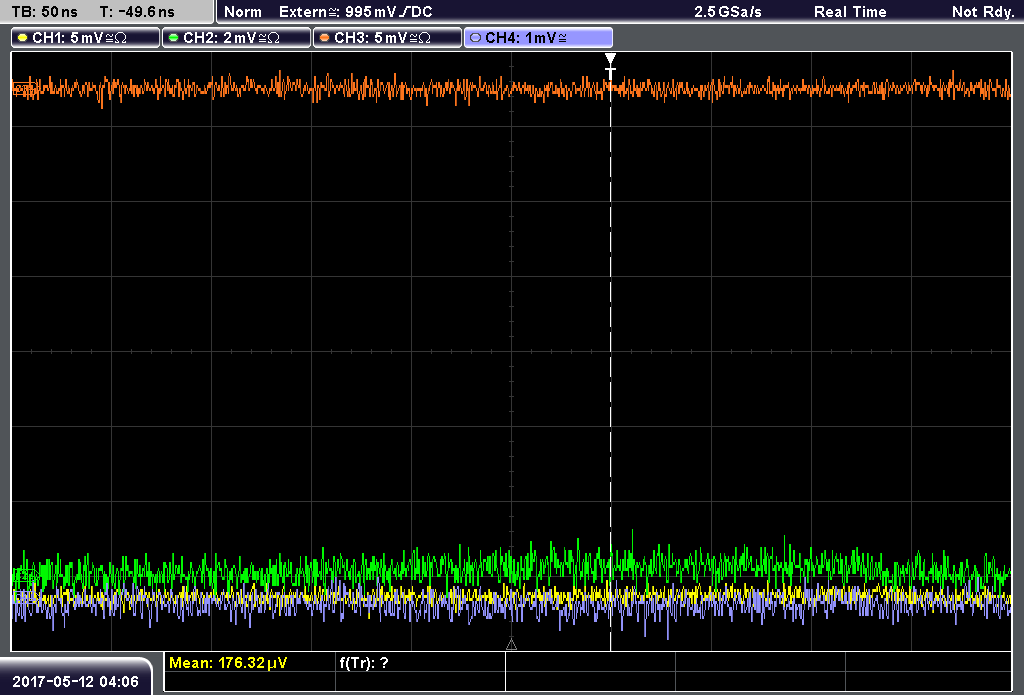This screenshot has width=1024, height=695.
Task: Click the Norm trigger mode label
Action: click(x=243, y=12)
